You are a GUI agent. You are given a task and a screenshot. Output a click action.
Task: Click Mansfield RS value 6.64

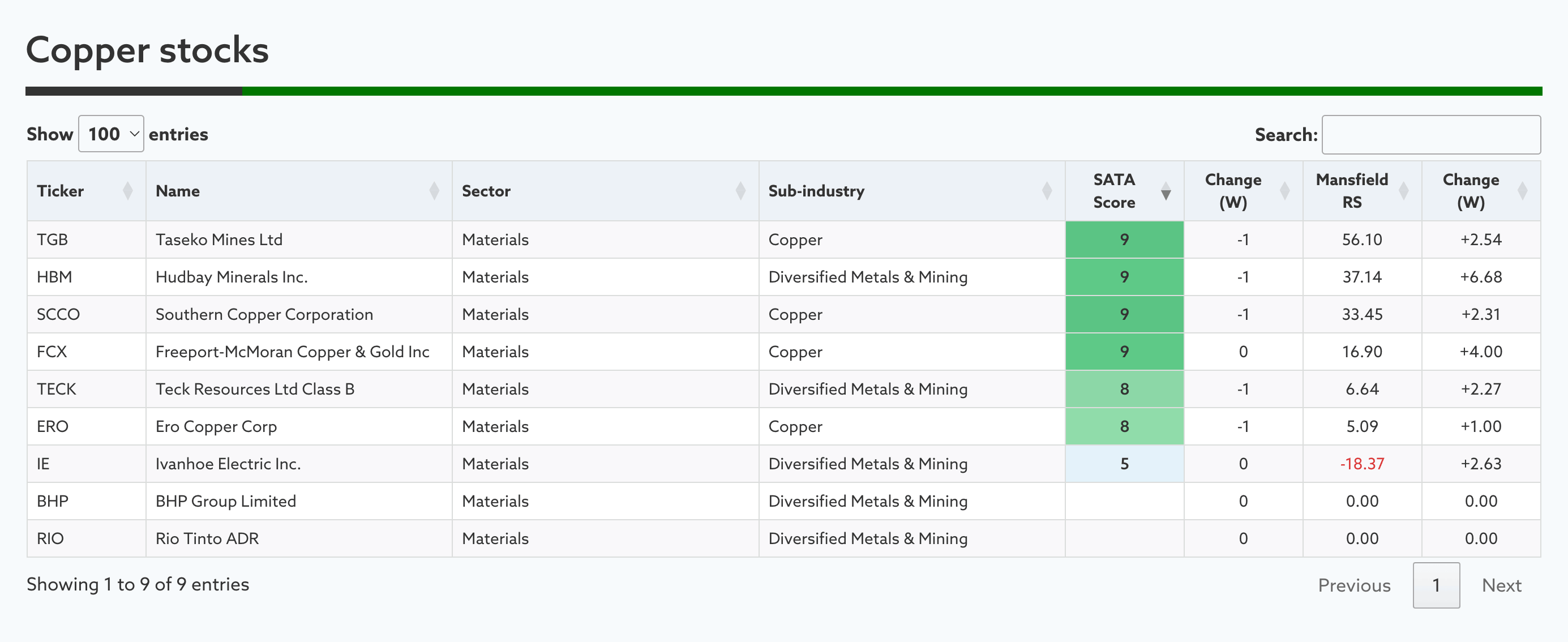(1363, 390)
